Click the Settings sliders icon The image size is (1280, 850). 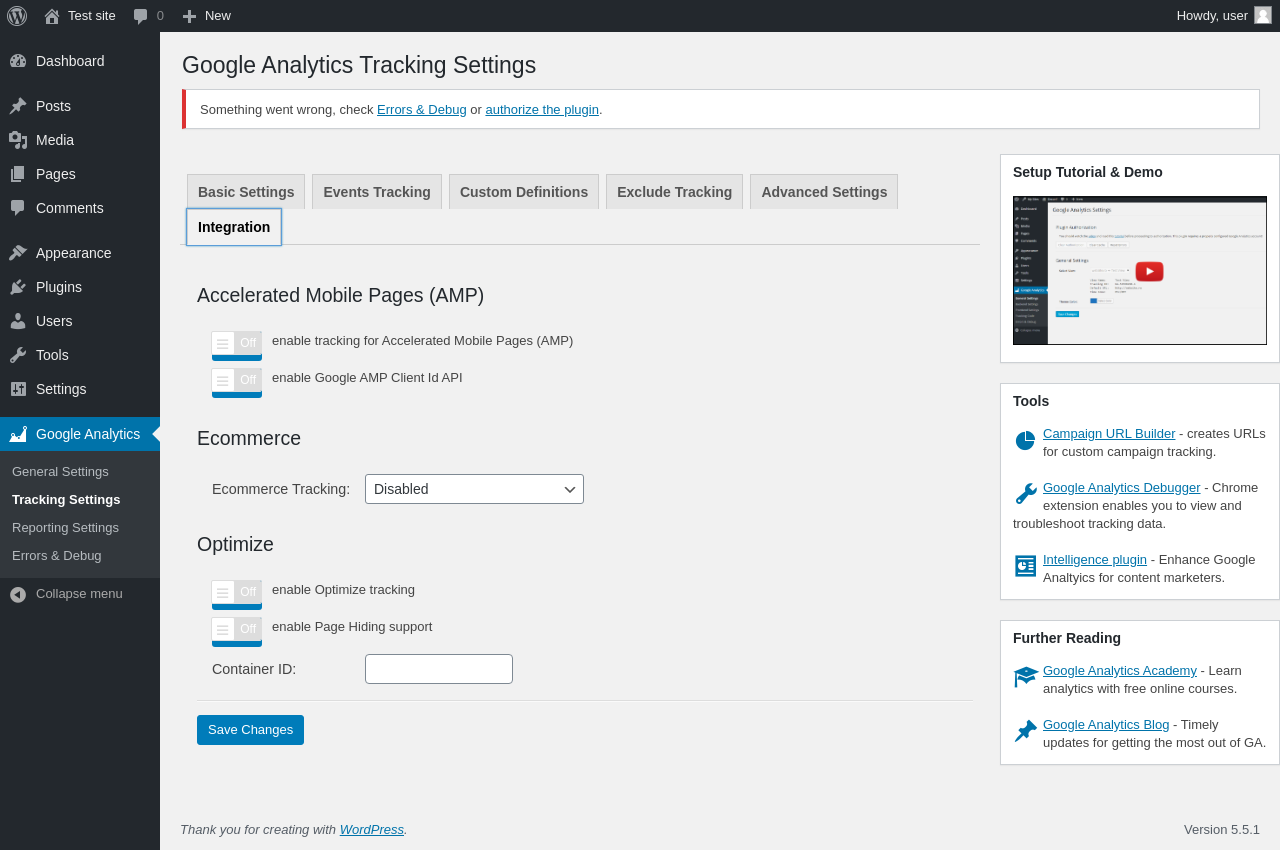18,389
